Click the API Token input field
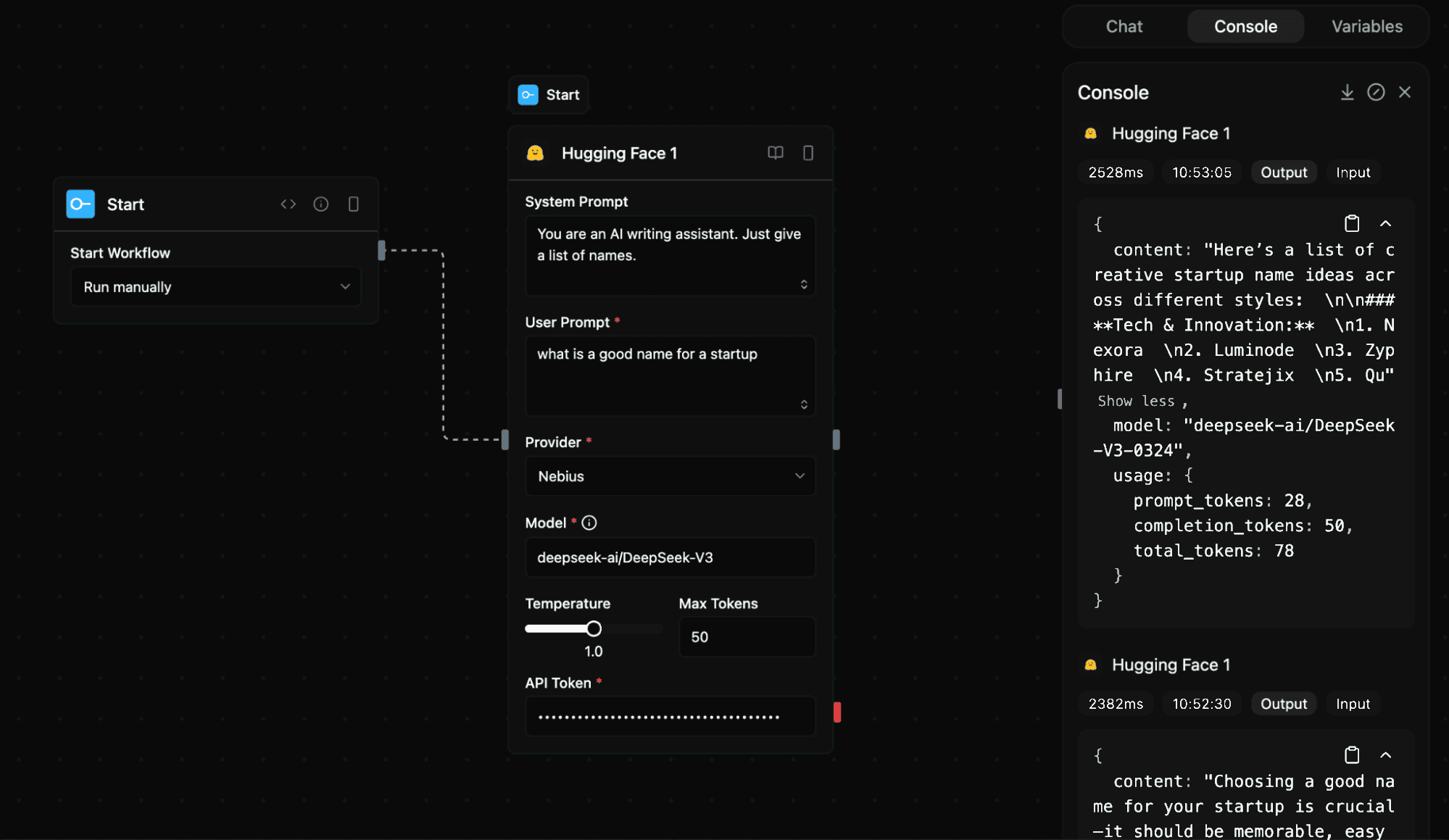 [669, 716]
